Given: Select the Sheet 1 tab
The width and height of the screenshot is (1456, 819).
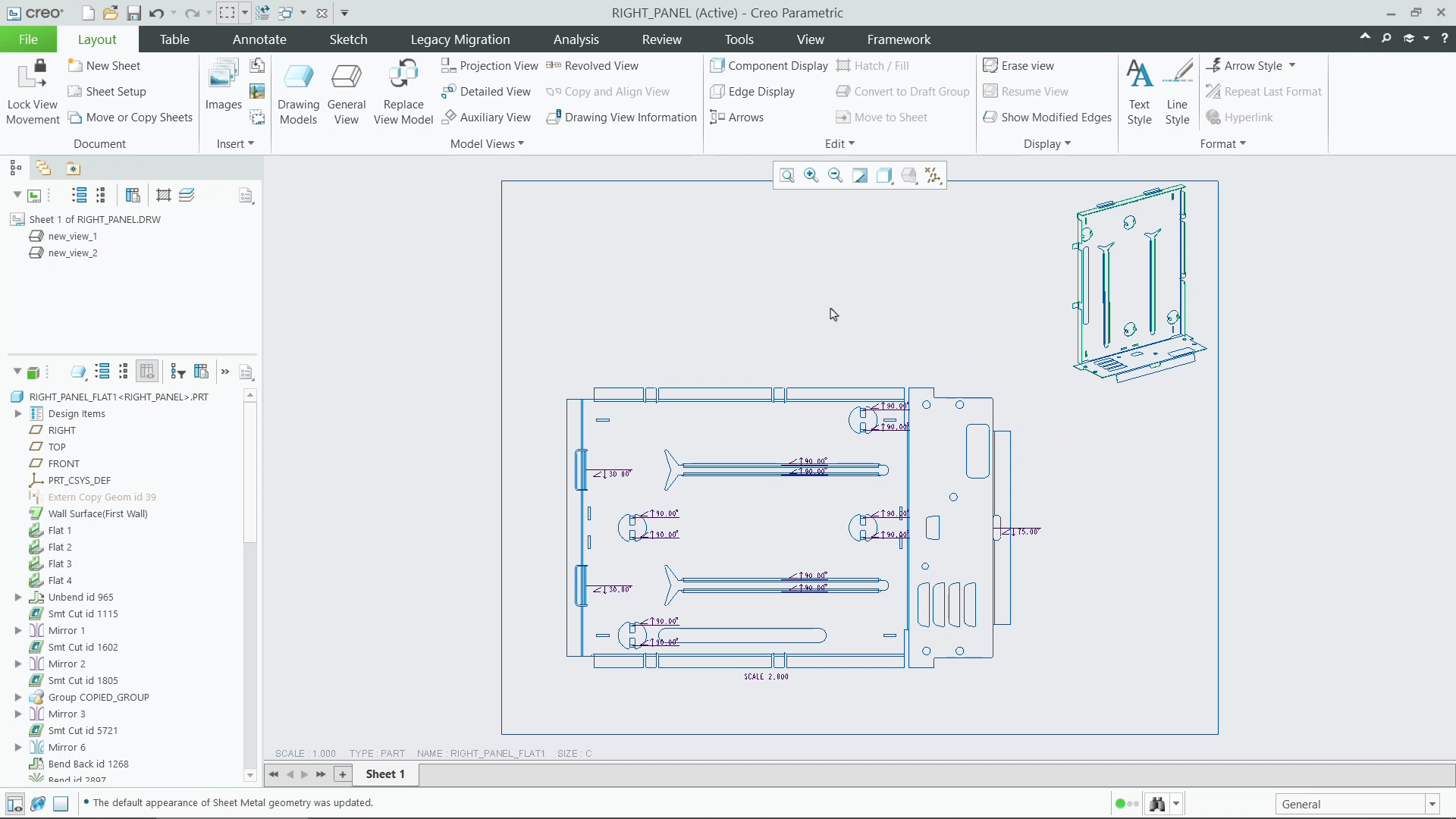Looking at the screenshot, I should (x=385, y=774).
